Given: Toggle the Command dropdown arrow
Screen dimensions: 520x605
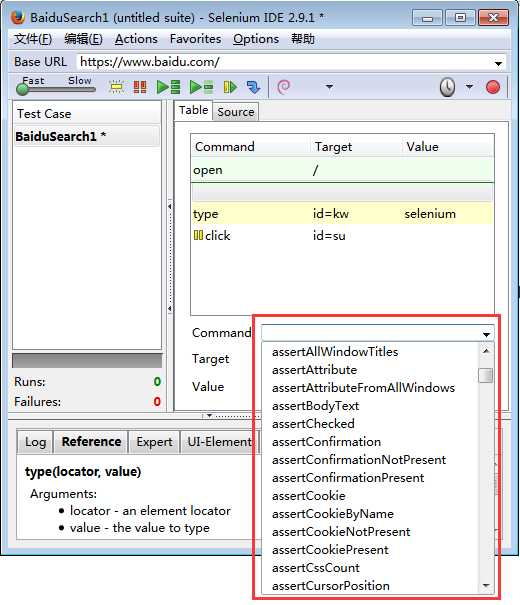Looking at the screenshot, I should pos(486,334).
